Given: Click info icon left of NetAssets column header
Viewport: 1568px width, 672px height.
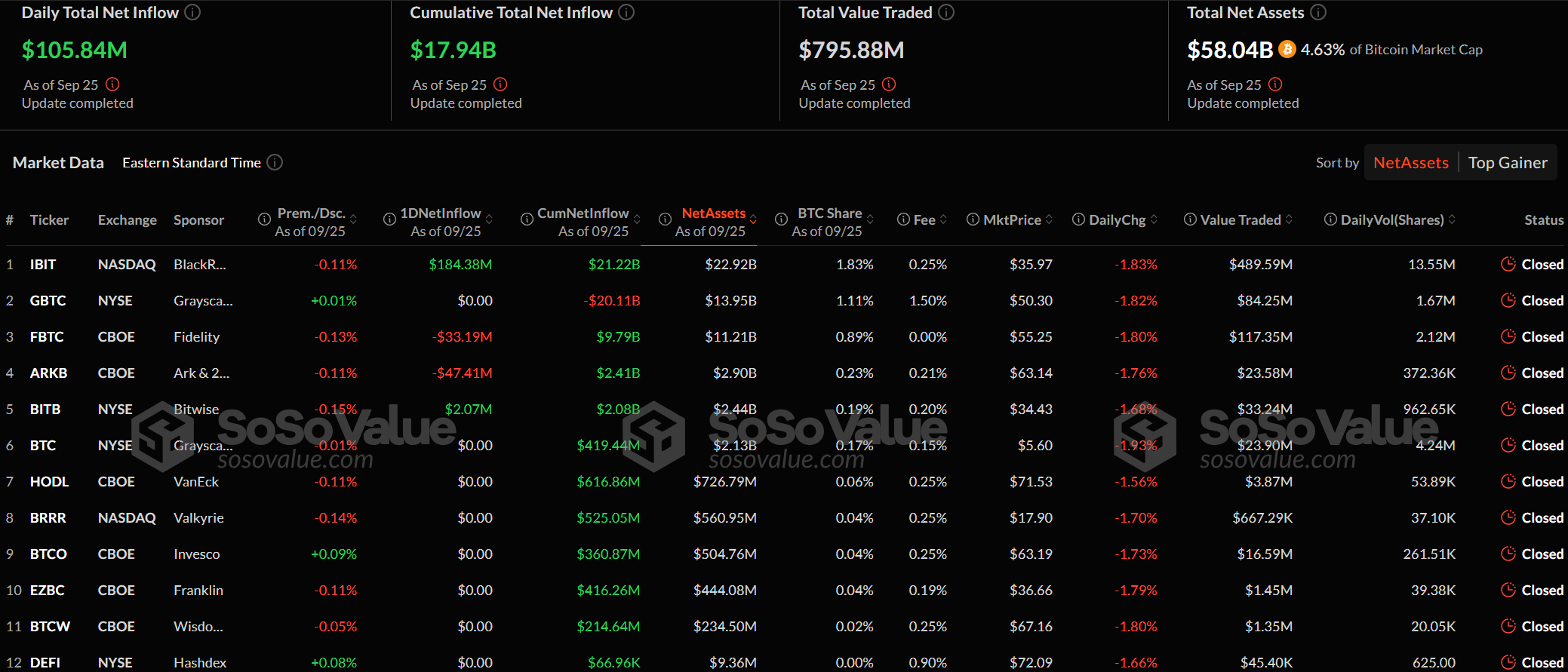Looking at the screenshot, I should [665, 219].
